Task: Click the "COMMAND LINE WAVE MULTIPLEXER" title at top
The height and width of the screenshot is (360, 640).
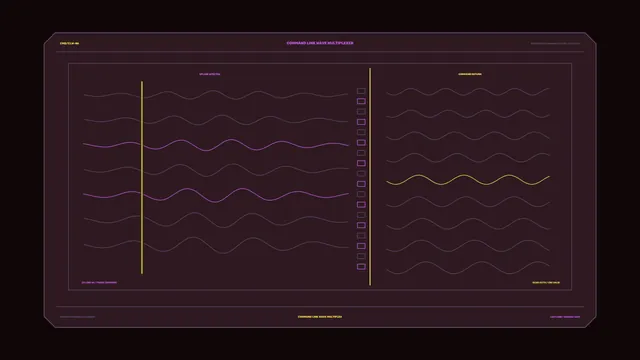Action: tap(320, 43)
